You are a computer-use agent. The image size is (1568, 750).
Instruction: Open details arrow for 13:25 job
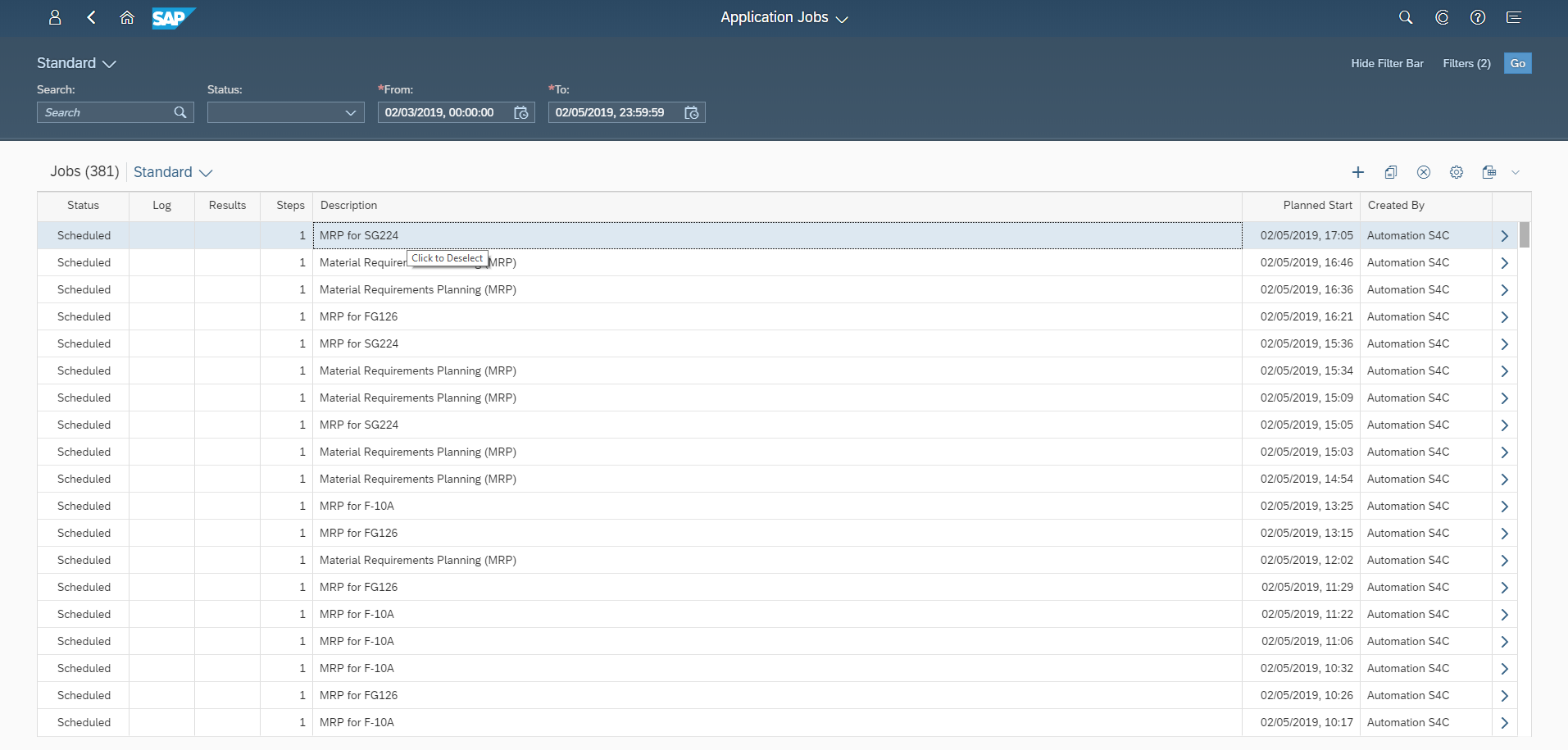(x=1505, y=507)
